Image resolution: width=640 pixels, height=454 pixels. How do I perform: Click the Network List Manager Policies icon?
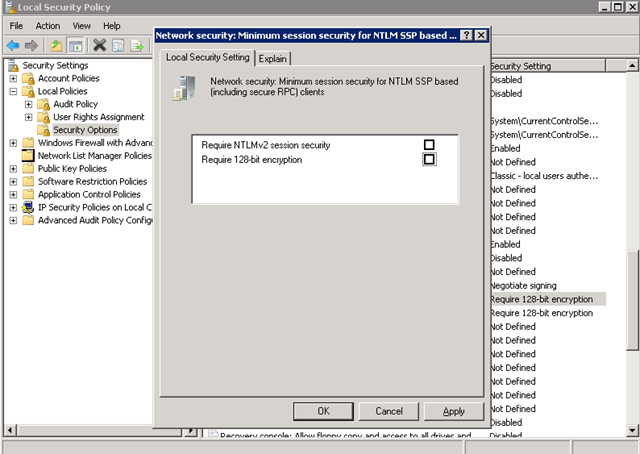point(28,156)
